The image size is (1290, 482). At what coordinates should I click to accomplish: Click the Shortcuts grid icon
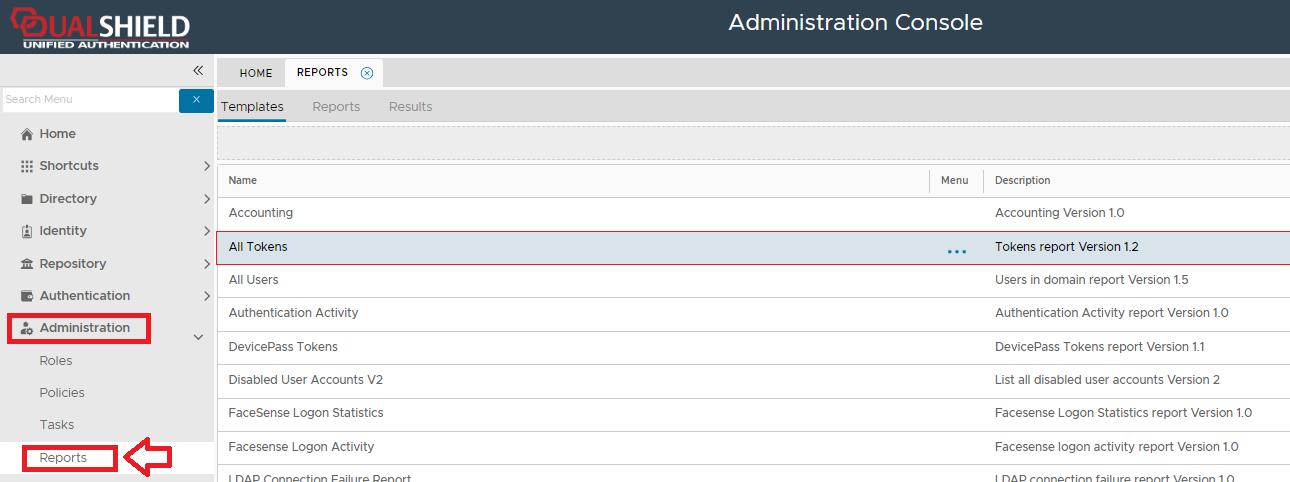click(x=27, y=166)
